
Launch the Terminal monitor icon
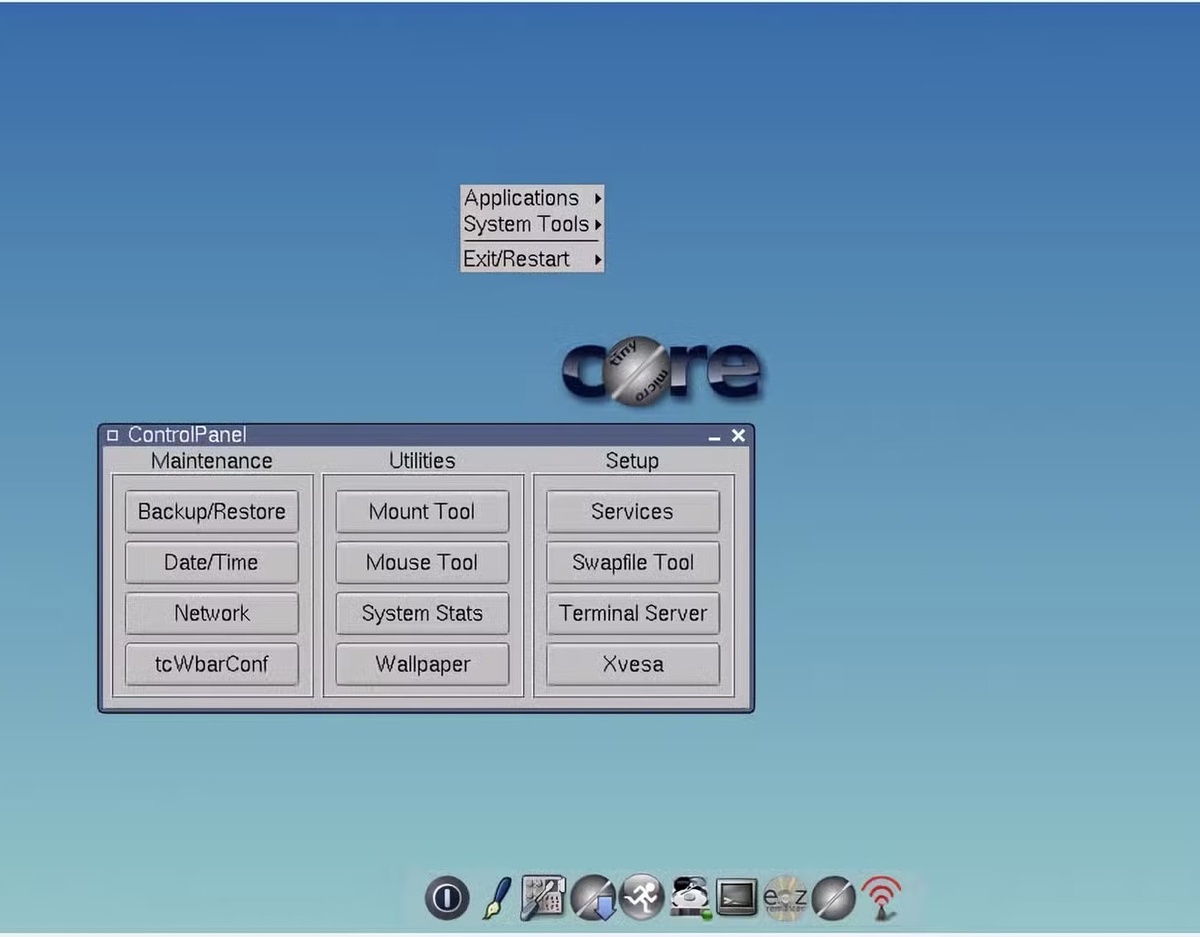pos(738,898)
